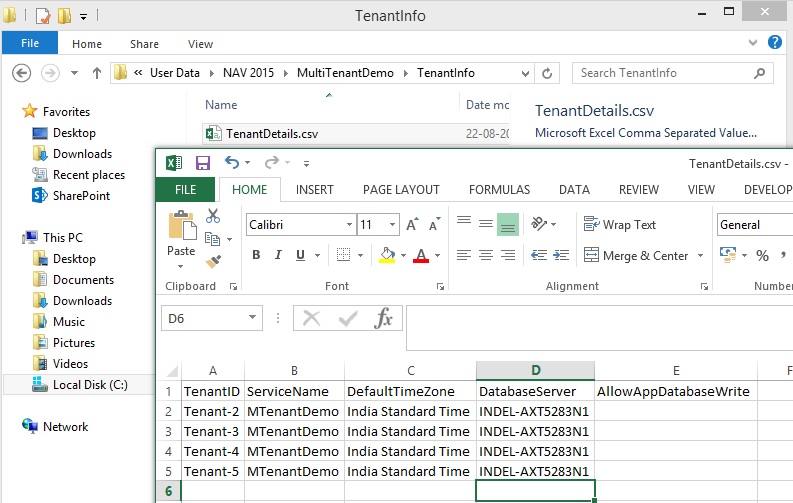Open the Calibri font name dropdown
793x503 pixels.
[x=349, y=225]
